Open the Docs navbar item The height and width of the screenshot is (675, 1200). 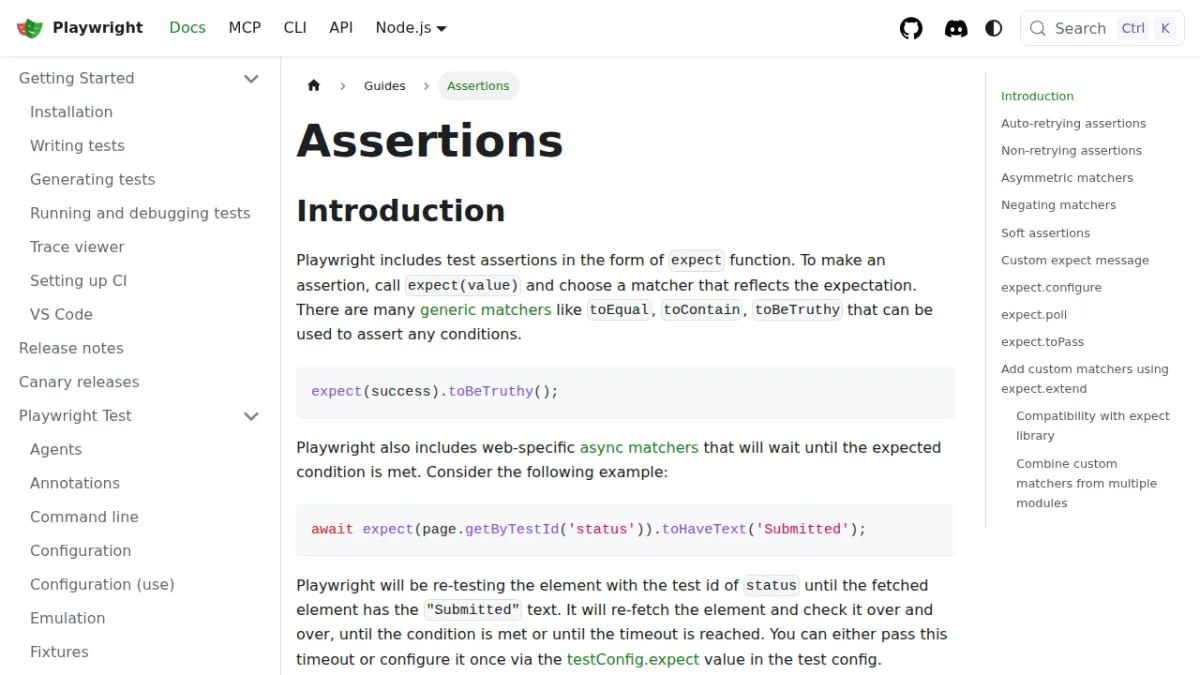187,28
